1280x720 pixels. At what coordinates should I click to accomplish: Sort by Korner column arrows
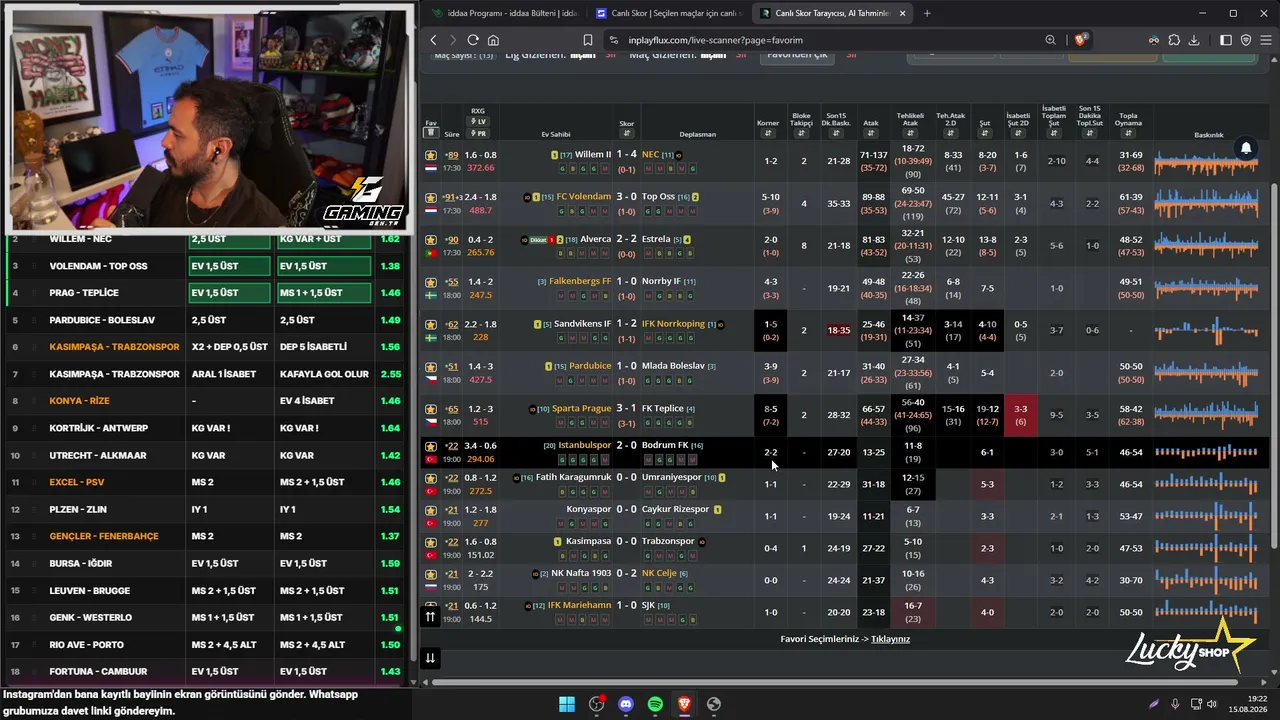point(768,134)
